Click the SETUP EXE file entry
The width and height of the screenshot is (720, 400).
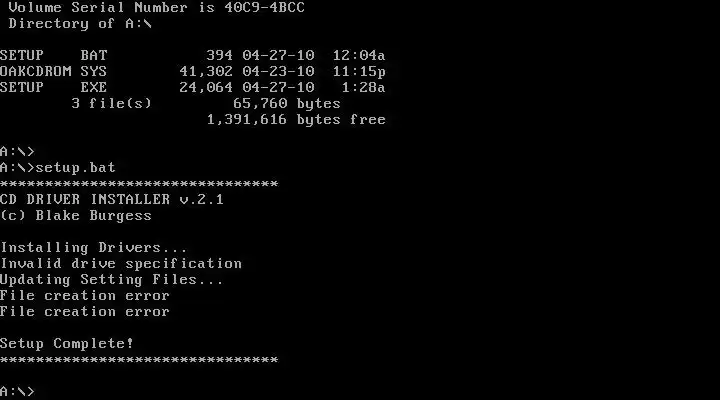click(x=192, y=87)
